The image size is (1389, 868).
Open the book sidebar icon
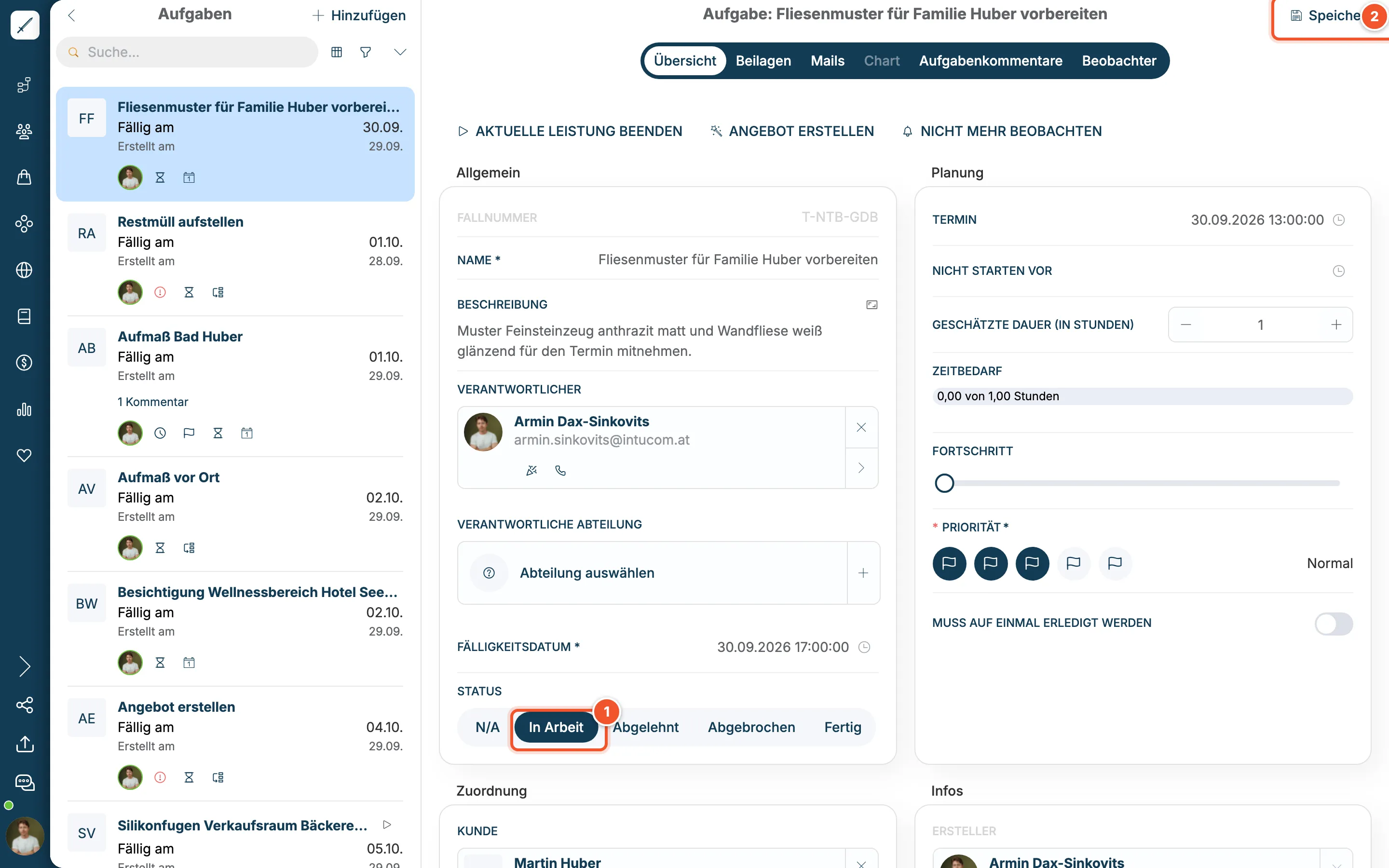(24, 316)
